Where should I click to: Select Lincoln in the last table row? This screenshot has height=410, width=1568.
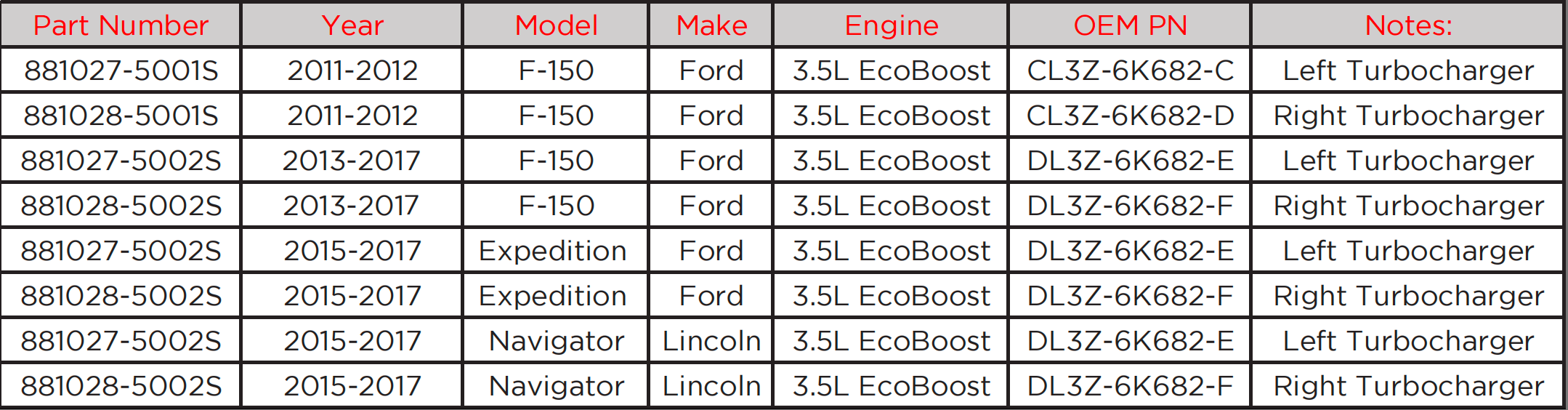click(x=711, y=386)
